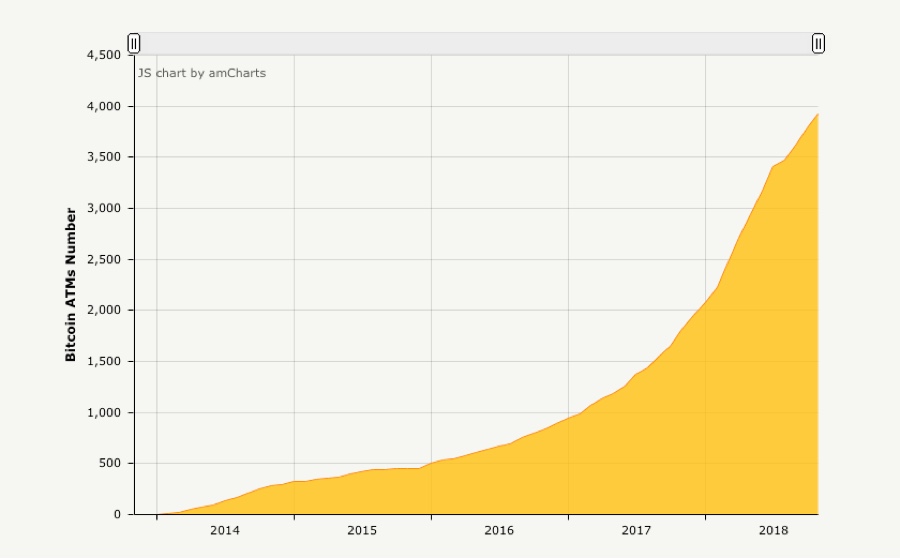Click the 3,500 y-axis value
This screenshot has width=900, height=560.
point(104,157)
